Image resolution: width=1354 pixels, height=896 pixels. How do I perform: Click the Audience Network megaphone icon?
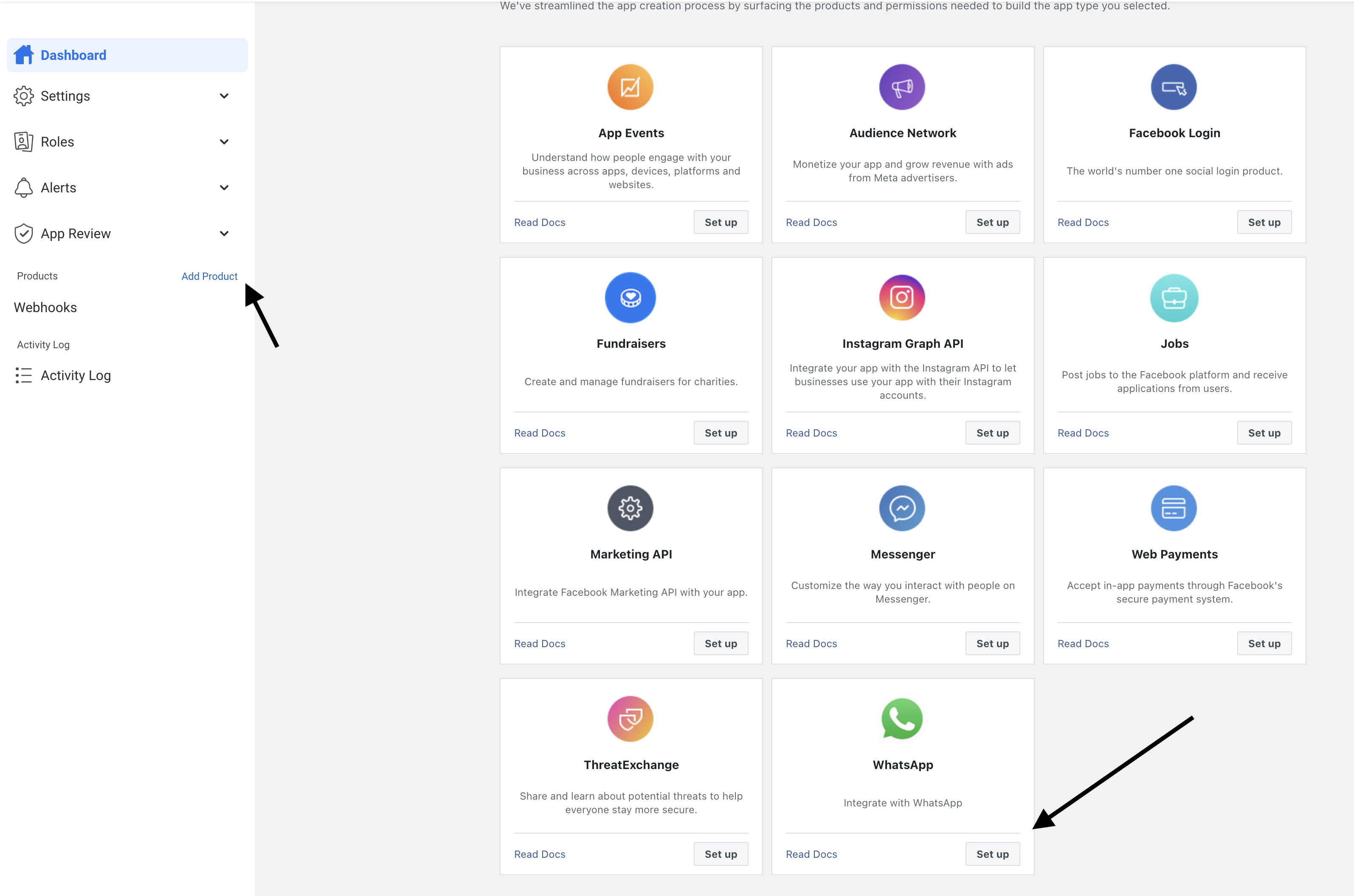(902, 87)
